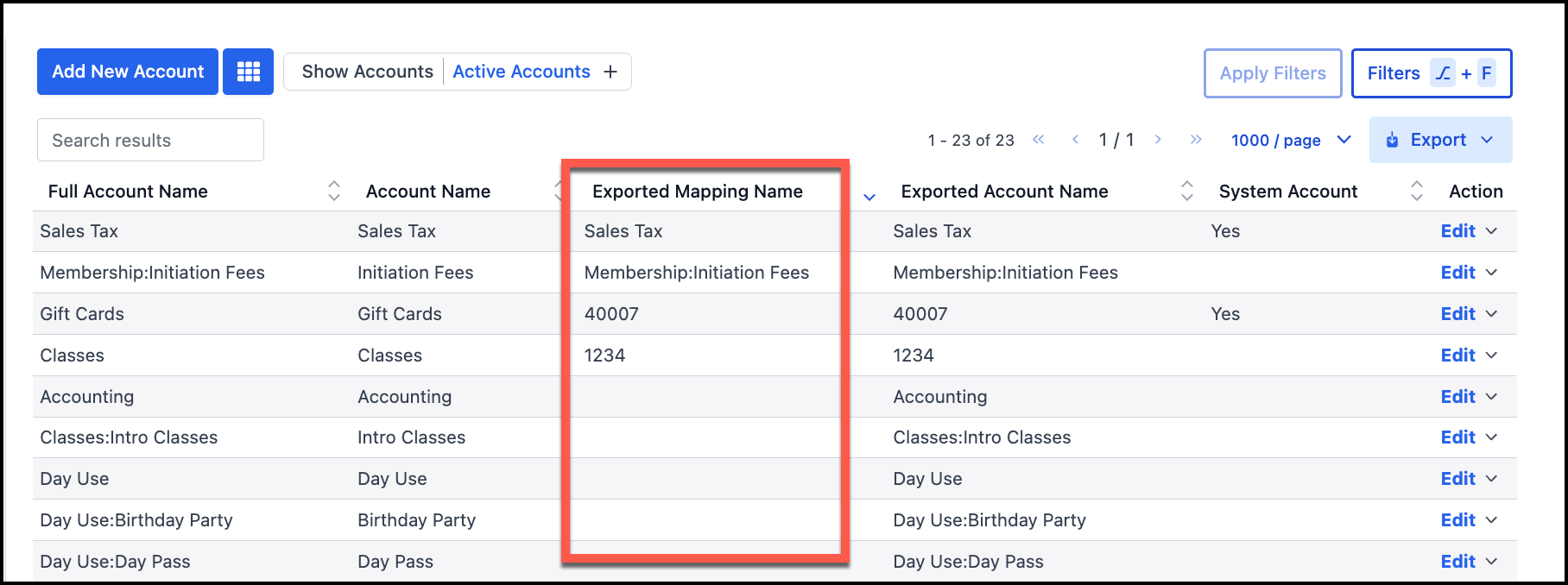Jump to the last page arrow
This screenshot has width=1568, height=585.
coord(1195,140)
